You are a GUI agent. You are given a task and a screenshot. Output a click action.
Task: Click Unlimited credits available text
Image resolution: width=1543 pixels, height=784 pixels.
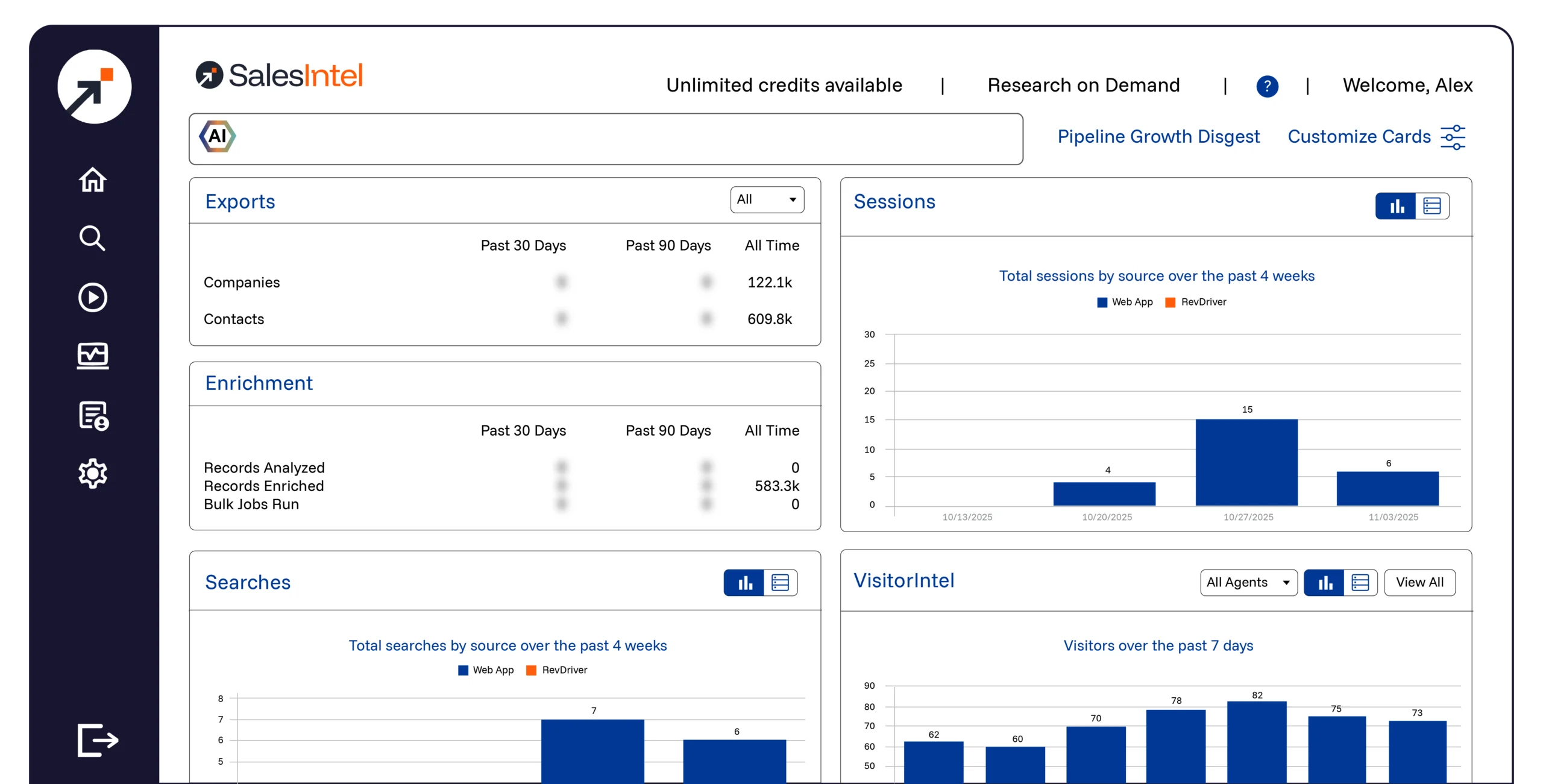[784, 86]
